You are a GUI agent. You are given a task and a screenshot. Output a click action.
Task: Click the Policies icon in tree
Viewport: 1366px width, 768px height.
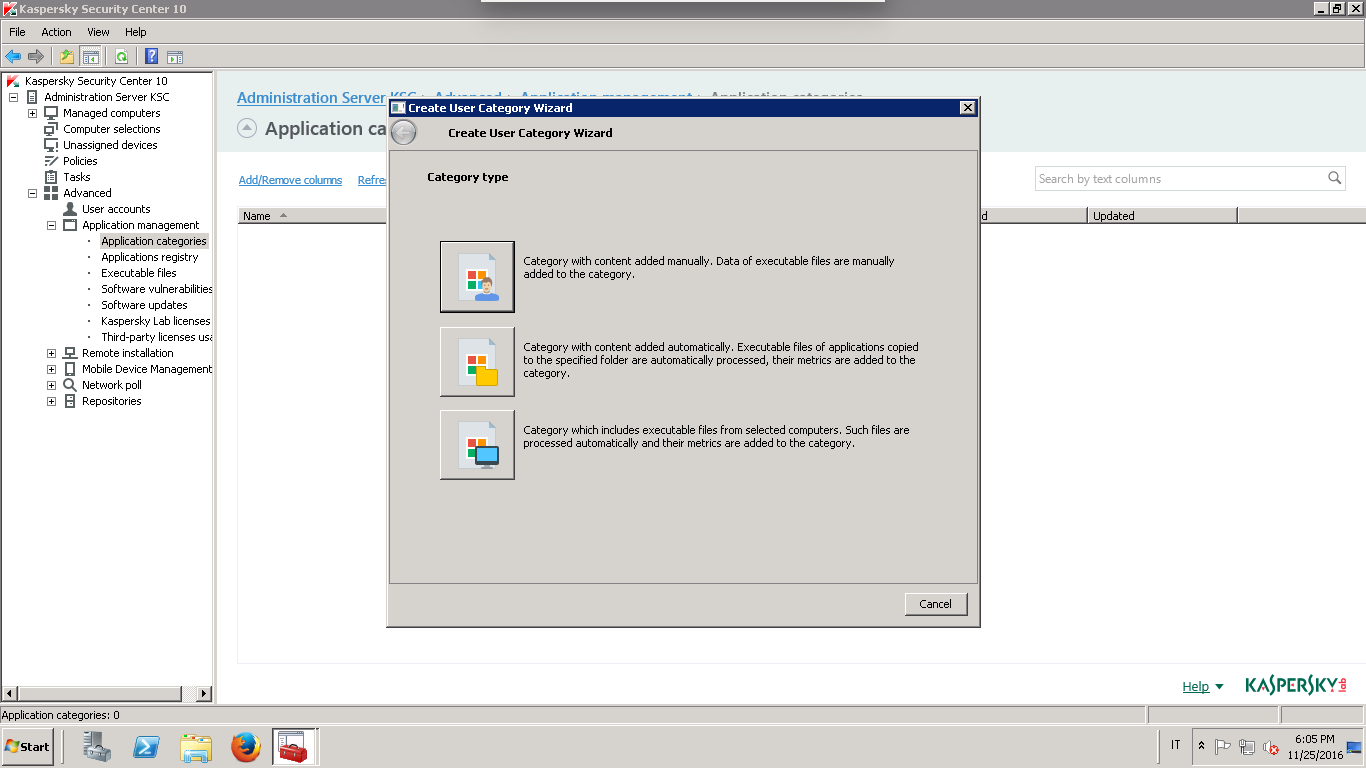(51, 161)
